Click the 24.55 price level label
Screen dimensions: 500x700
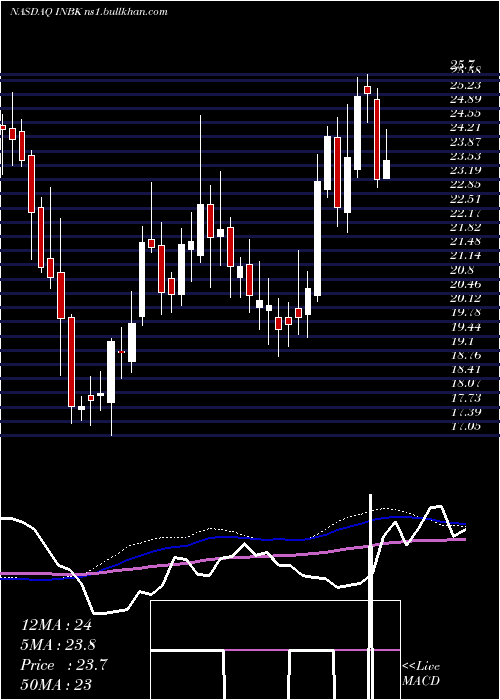(x=464, y=114)
